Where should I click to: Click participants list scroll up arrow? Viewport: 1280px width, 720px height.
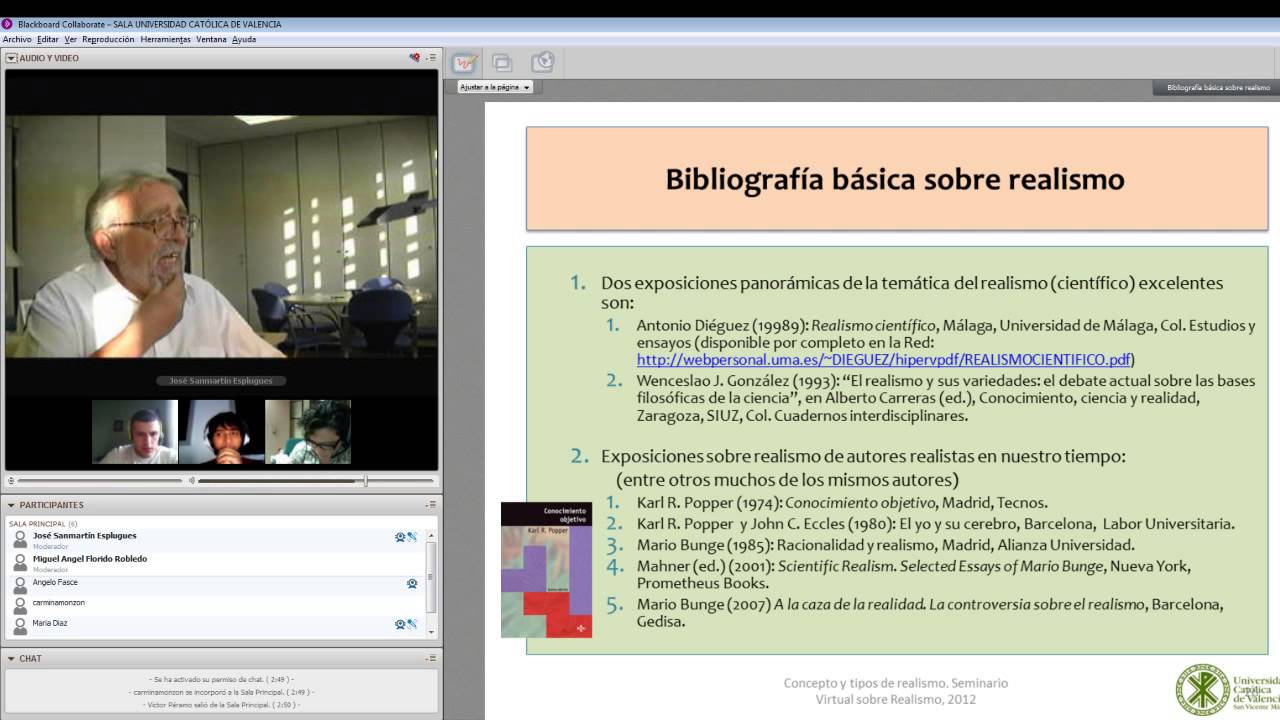click(x=432, y=537)
